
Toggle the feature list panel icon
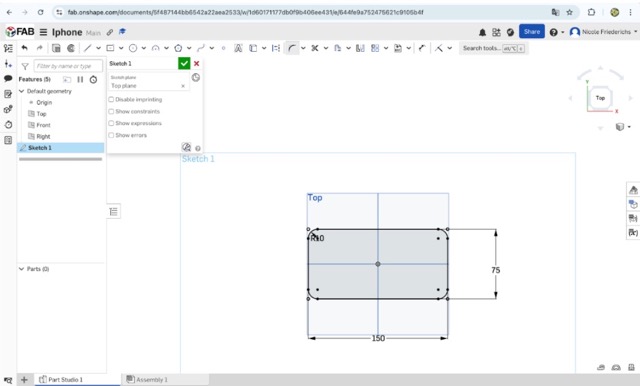[x=8, y=48]
